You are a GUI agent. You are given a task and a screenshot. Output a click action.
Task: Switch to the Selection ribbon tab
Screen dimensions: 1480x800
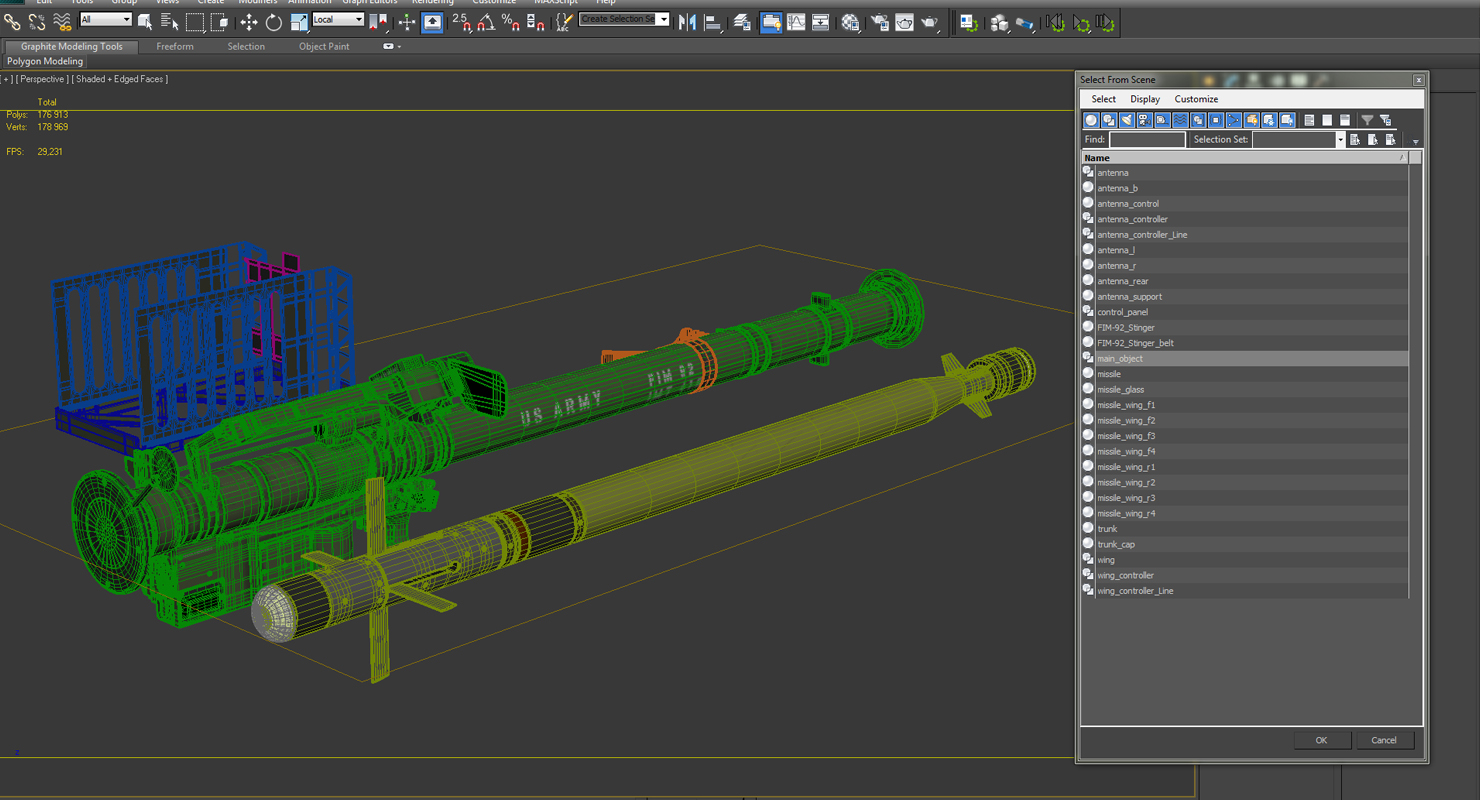tap(246, 46)
